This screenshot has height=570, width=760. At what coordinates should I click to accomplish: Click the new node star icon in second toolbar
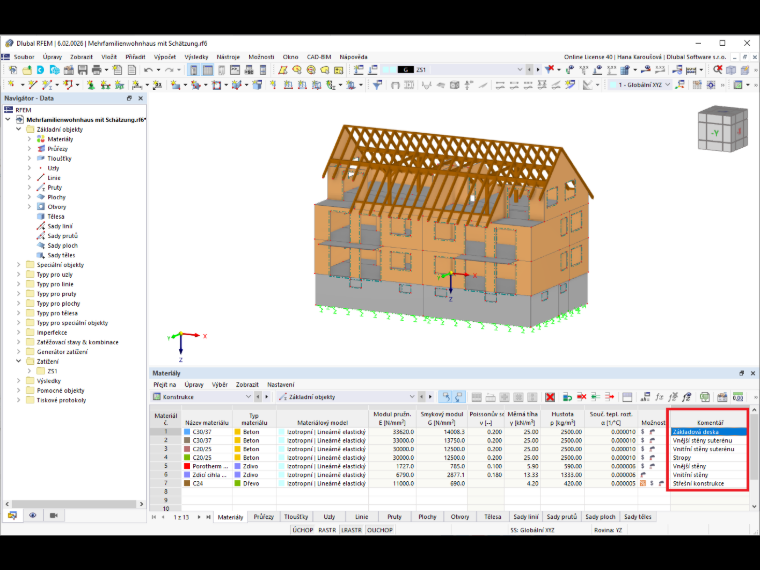point(12,85)
